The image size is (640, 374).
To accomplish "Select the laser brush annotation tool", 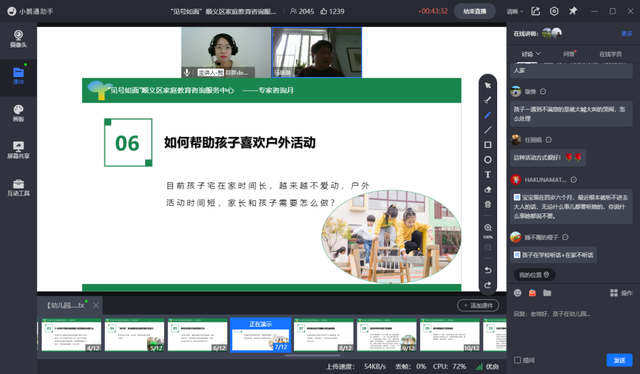I will (x=488, y=100).
